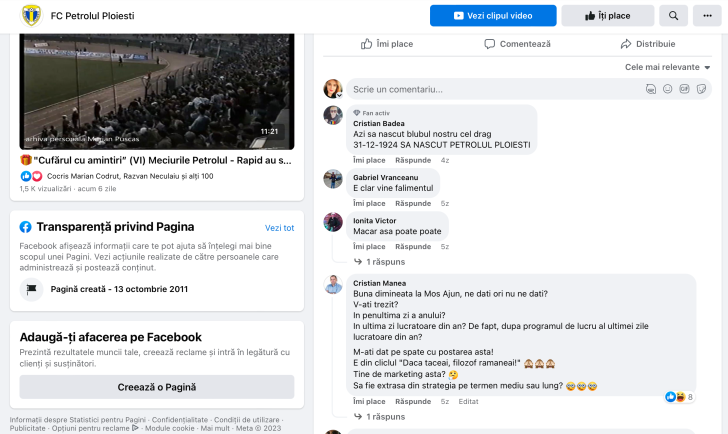728x434 pixels.
Task: Like Gabriel Vranceanu's comment
Action: 369,203
